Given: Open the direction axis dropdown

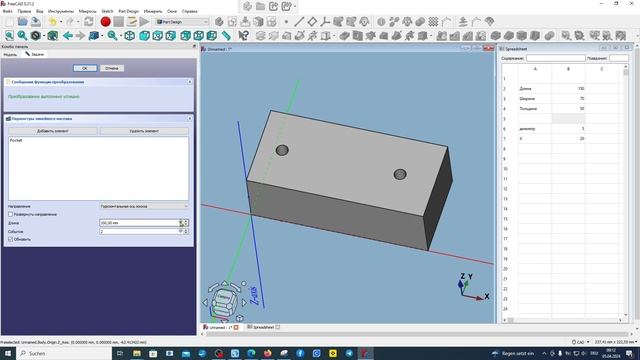Looking at the screenshot, I should 144,206.
